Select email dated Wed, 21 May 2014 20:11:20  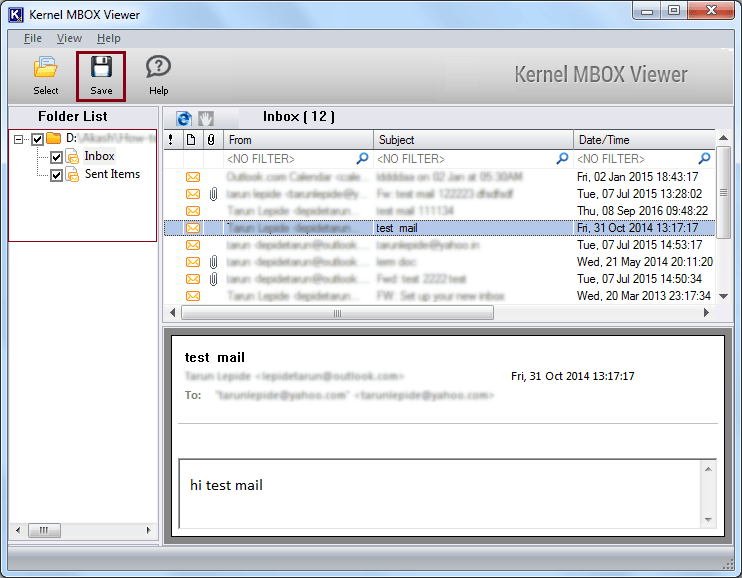click(x=439, y=262)
